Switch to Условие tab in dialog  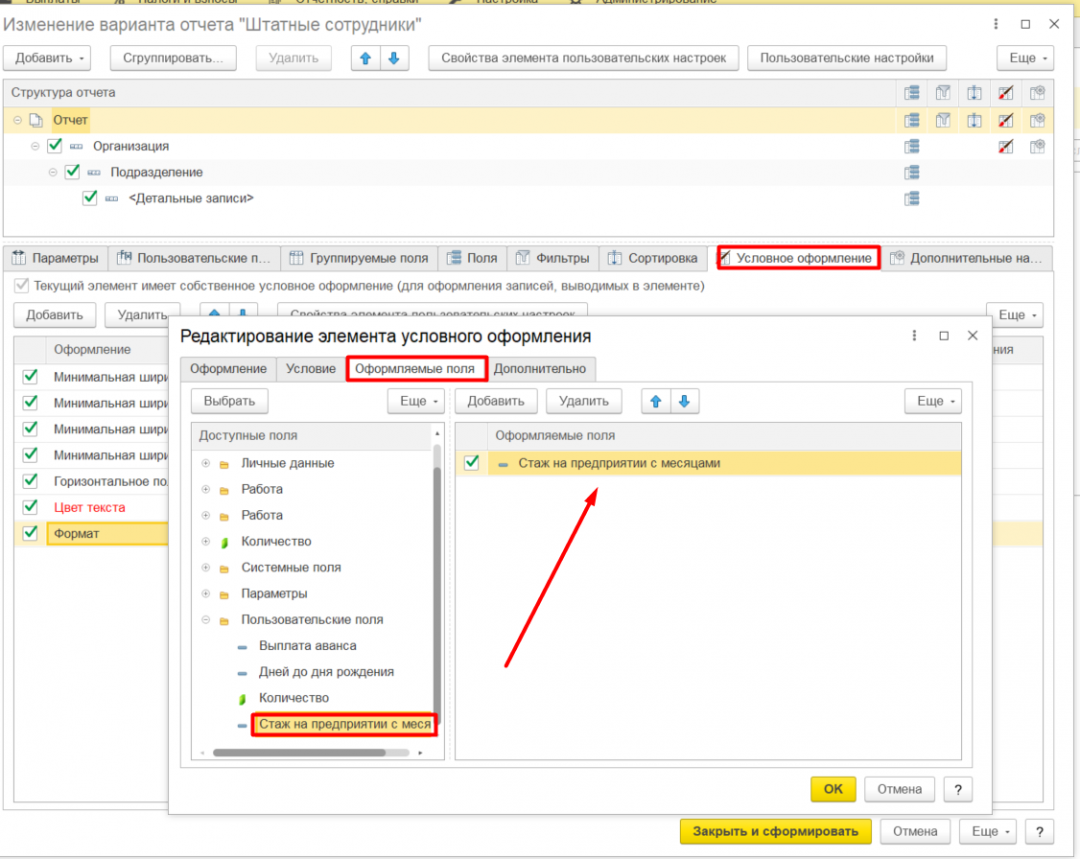311,369
